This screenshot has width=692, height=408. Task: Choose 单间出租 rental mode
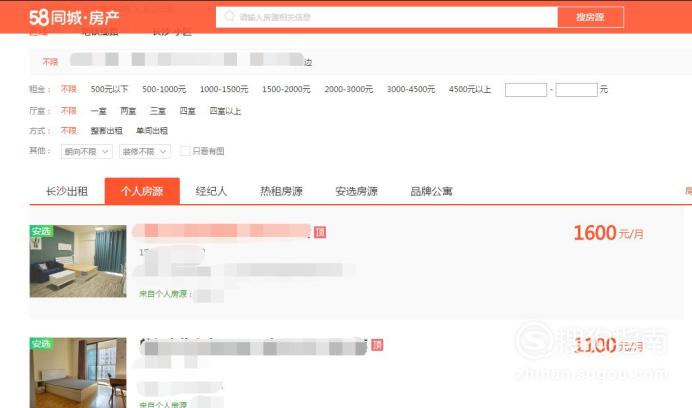coord(152,131)
